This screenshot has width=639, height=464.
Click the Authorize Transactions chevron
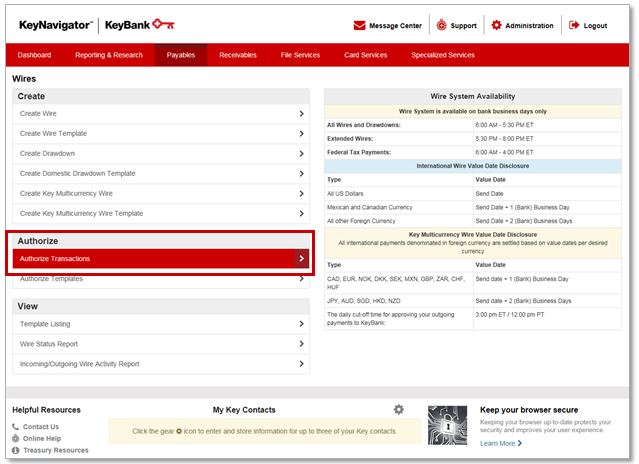(302, 258)
